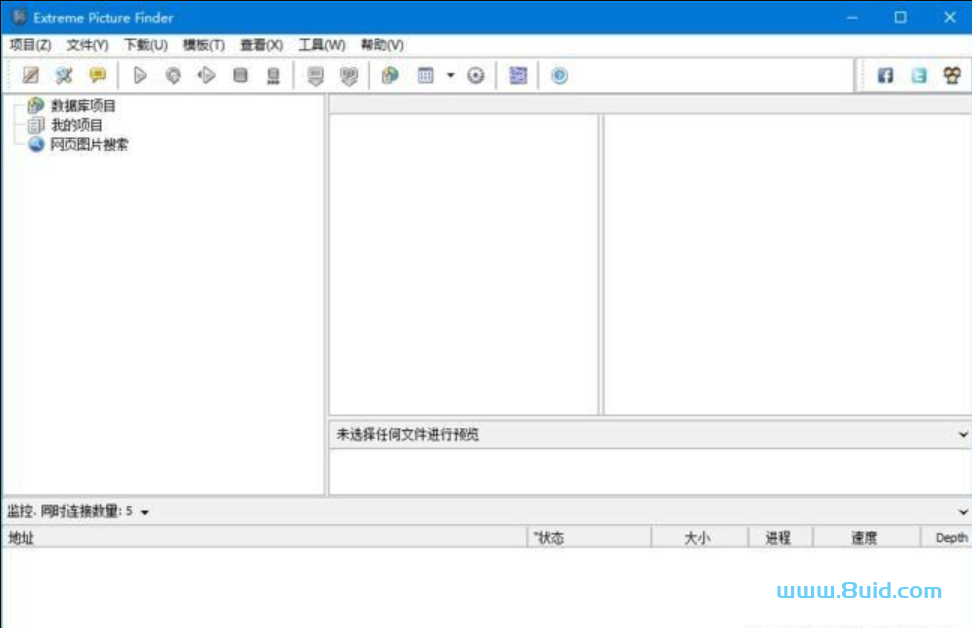Collapse the 监控 panel using its chevron
972x628 pixels.
(x=963, y=512)
